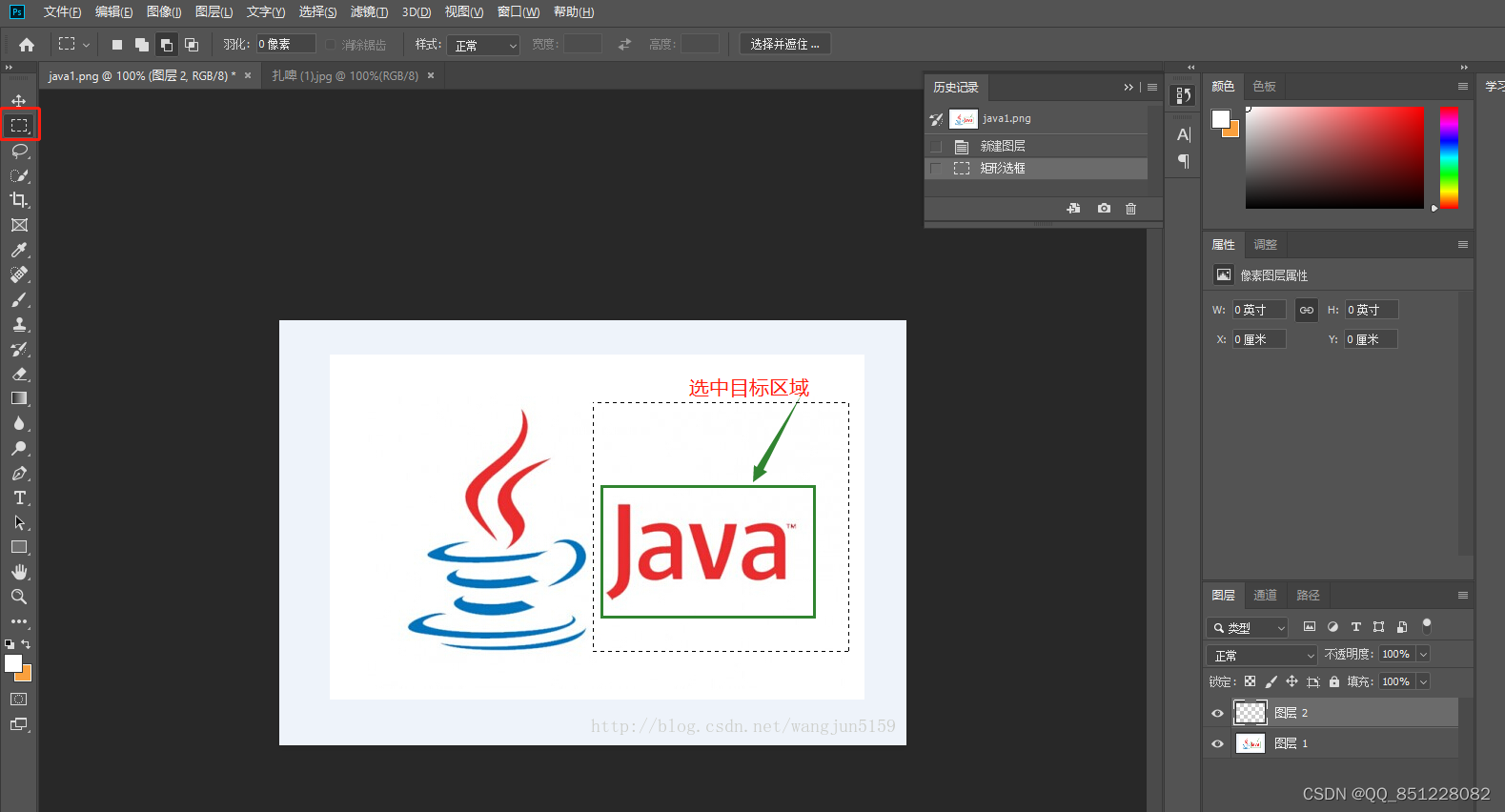The width and height of the screenshot is (1505, 812).
Task: Select the Quick Selection tool
Action: point(19,175)
